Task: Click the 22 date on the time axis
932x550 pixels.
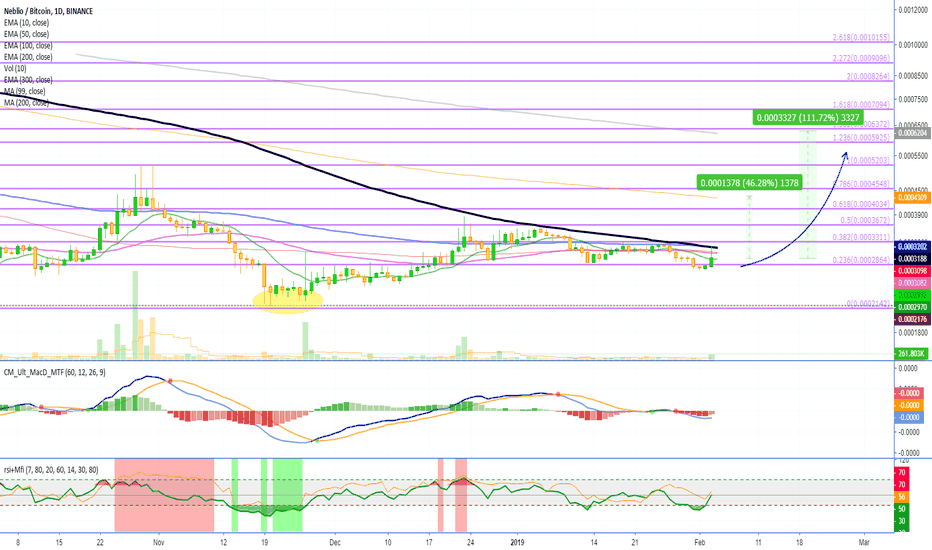Action: pyautogui.click(x=100, y=542)
